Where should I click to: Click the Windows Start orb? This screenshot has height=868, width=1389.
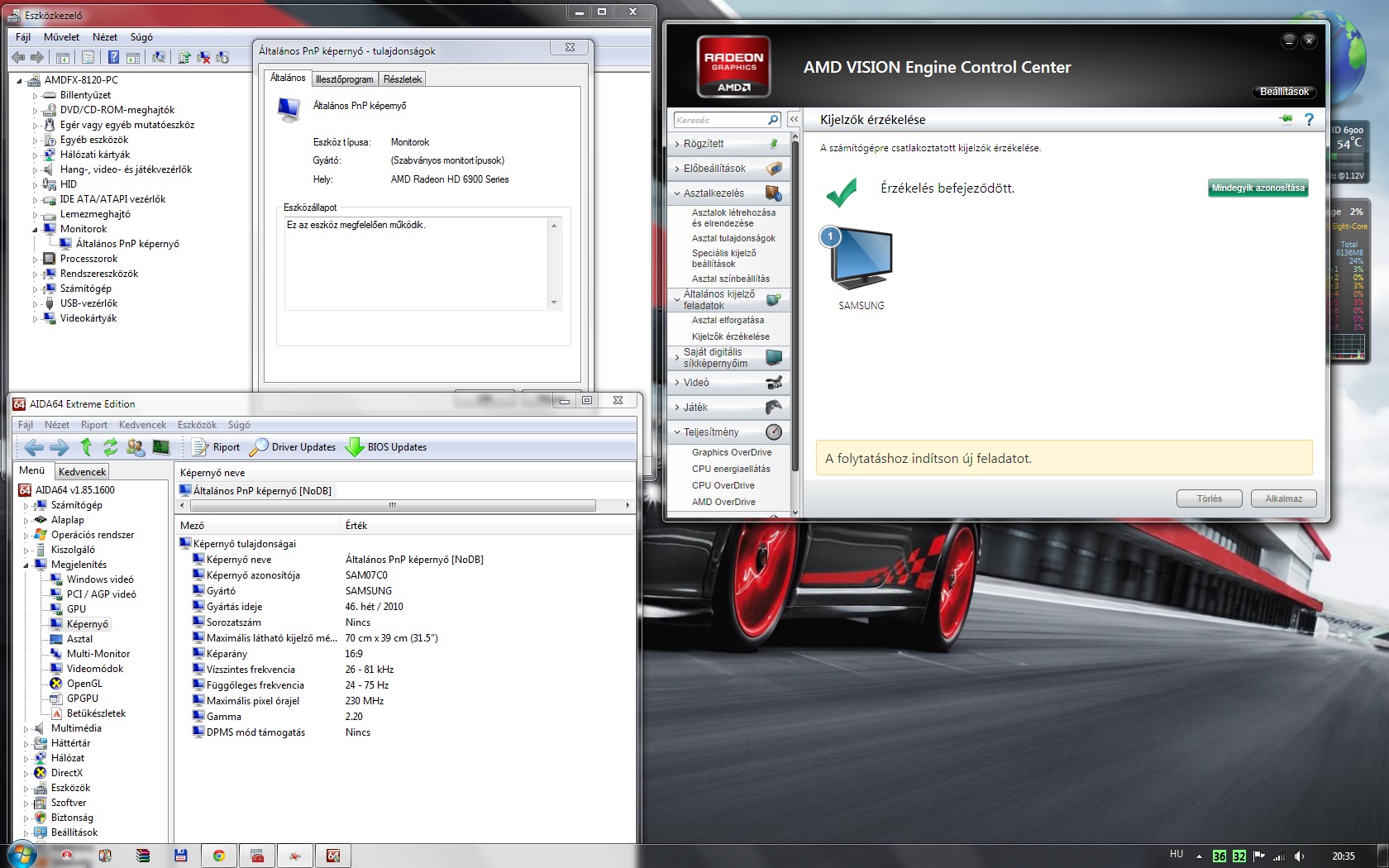(21, 855)
